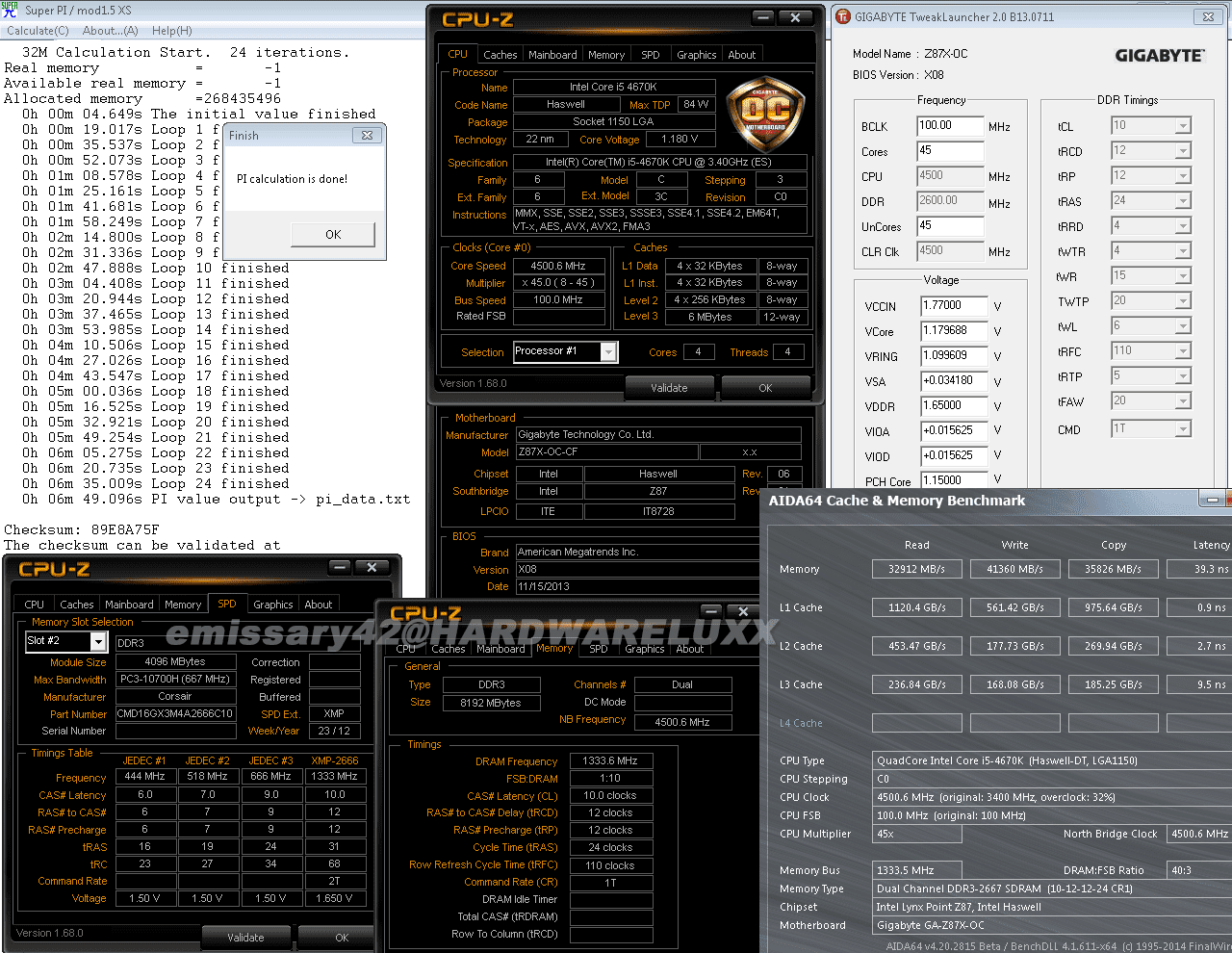
Task: Minimize the SPD CPU-Z window
Action: coord(340,568)
